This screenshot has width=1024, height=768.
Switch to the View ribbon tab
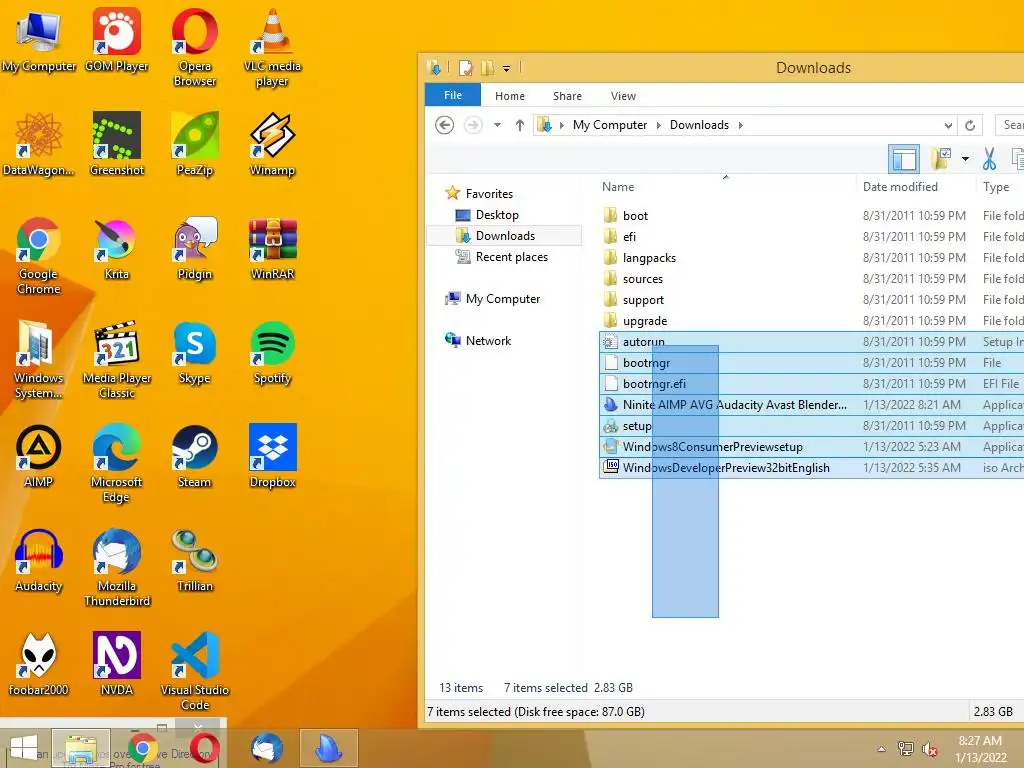[623, 96]
